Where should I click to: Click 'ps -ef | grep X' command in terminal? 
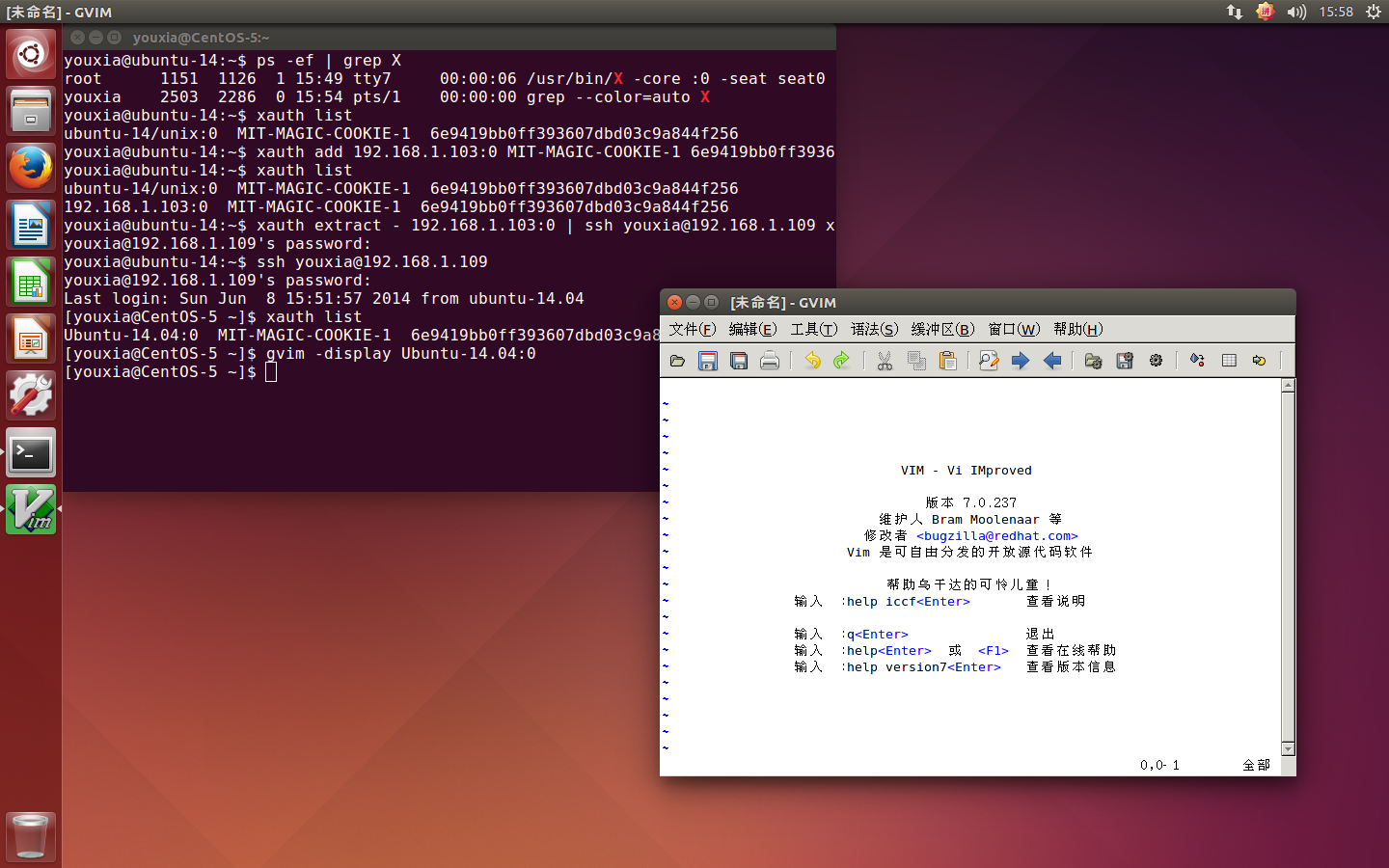coord(329,61)
